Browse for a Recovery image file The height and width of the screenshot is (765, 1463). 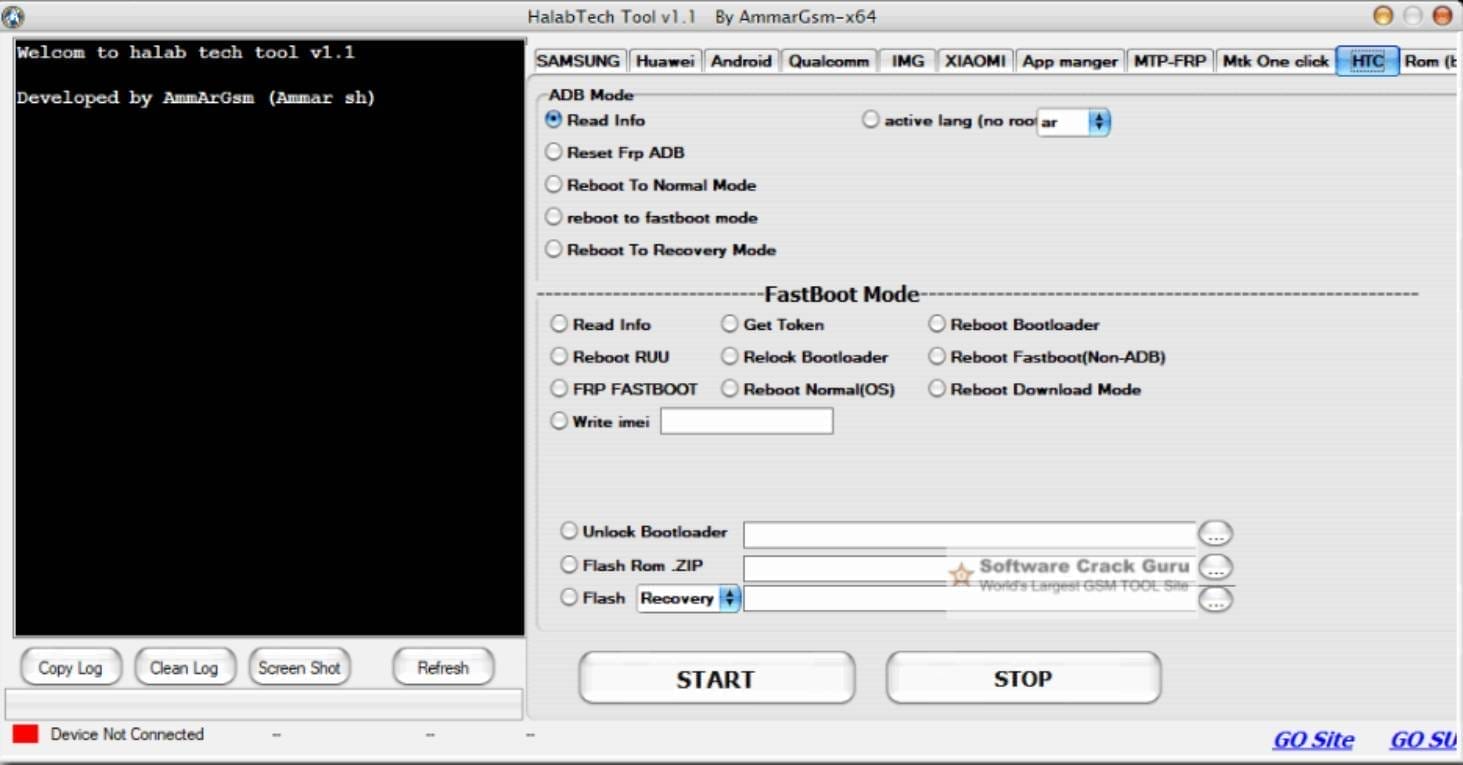coord(1215,599)
